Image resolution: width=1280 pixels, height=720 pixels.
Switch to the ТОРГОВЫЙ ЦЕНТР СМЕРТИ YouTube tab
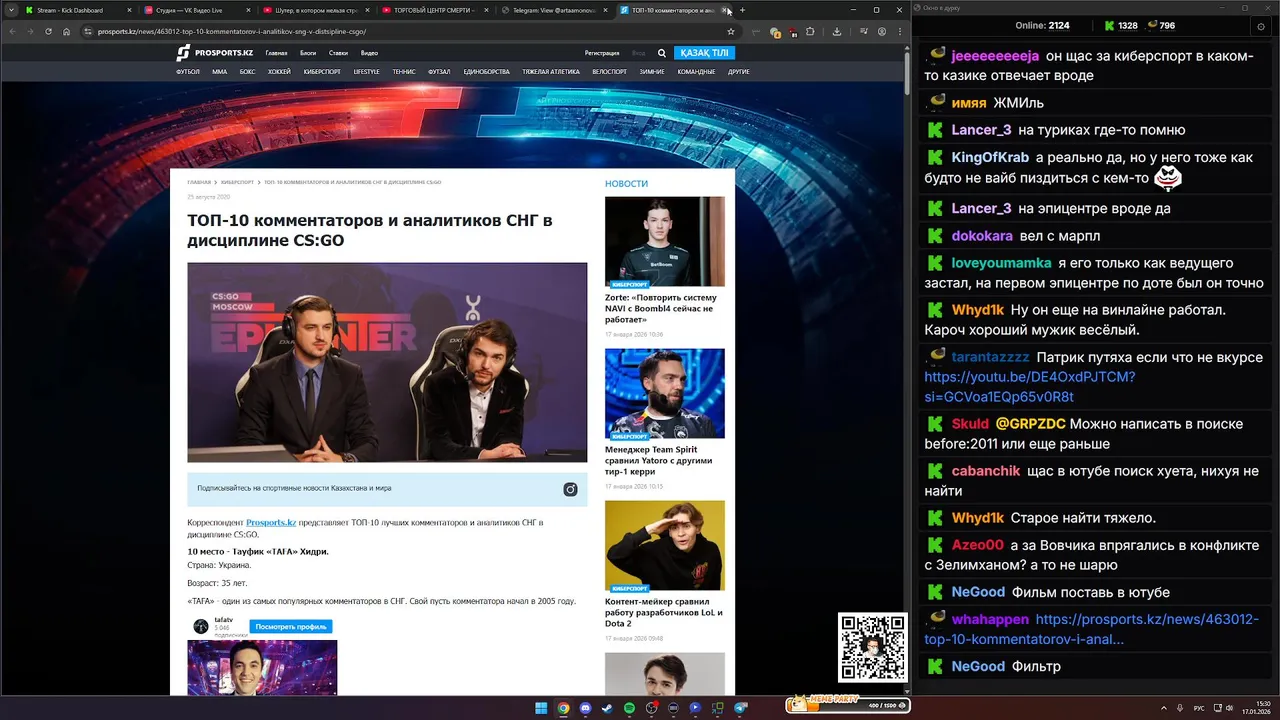pyautogui.click(x=432, y=10)
